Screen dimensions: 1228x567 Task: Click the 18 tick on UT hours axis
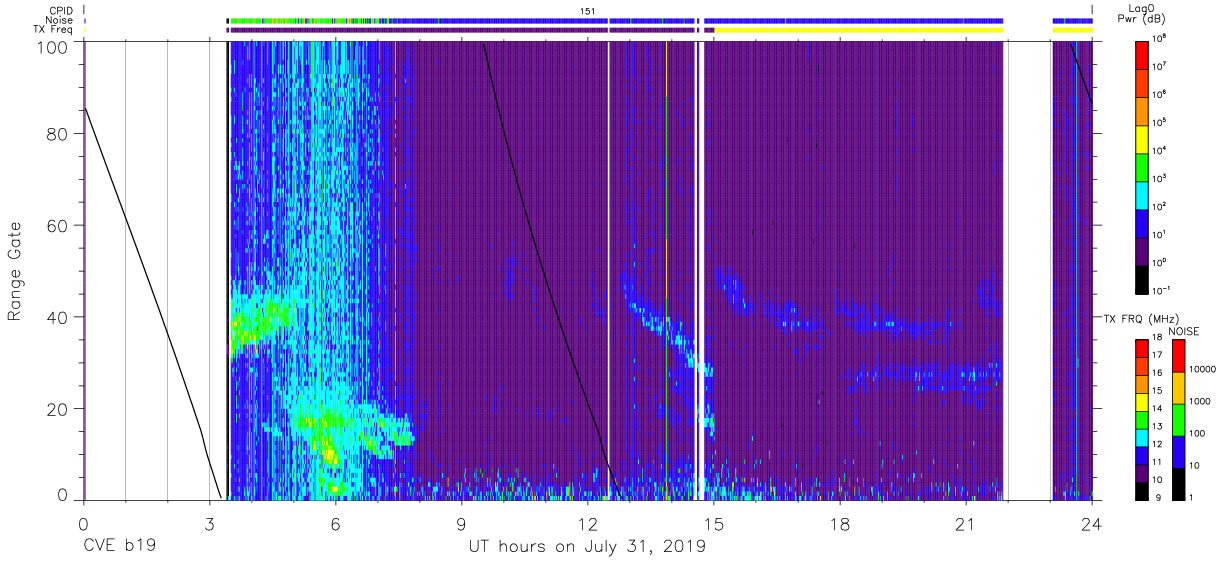click(x=839, y=523)
